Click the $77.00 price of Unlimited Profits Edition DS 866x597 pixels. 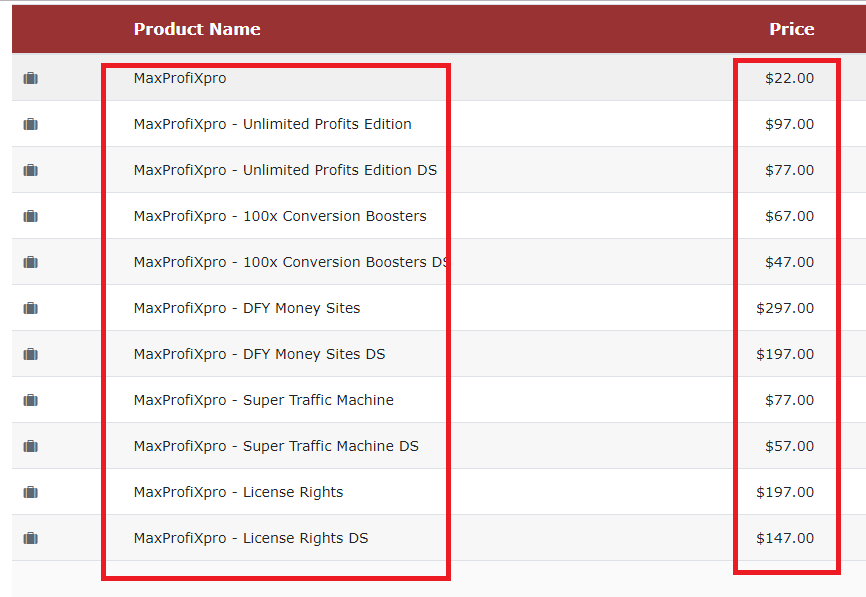[789, 170]
